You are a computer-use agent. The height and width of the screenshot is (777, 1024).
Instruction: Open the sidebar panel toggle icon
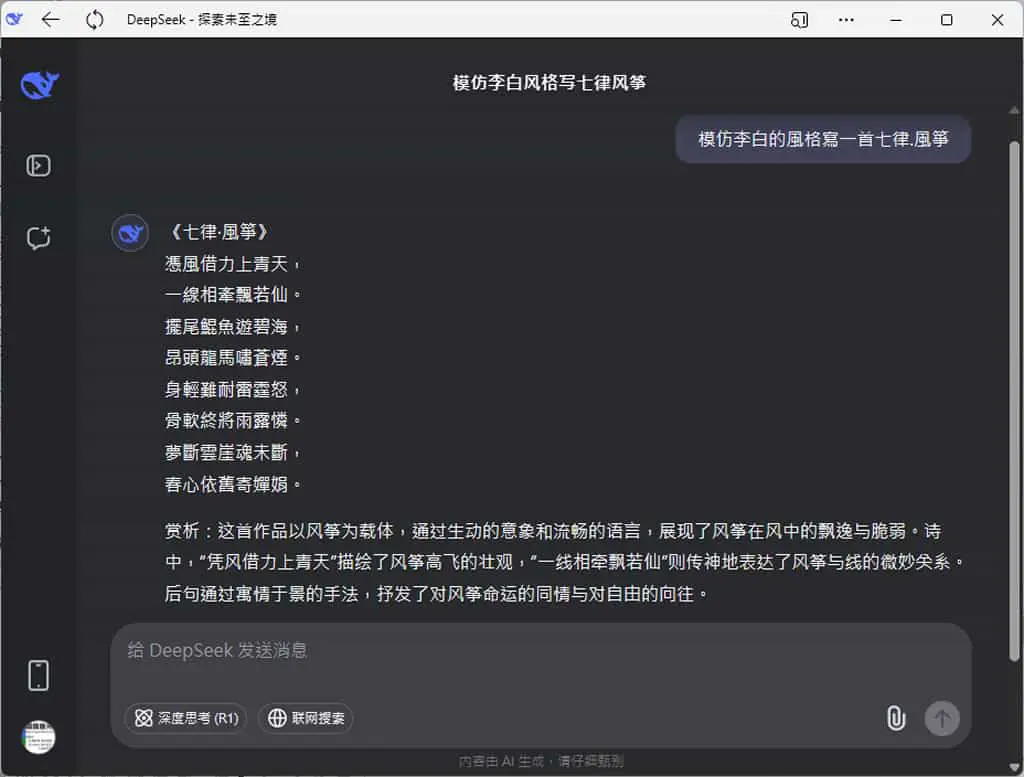point(39,165)
